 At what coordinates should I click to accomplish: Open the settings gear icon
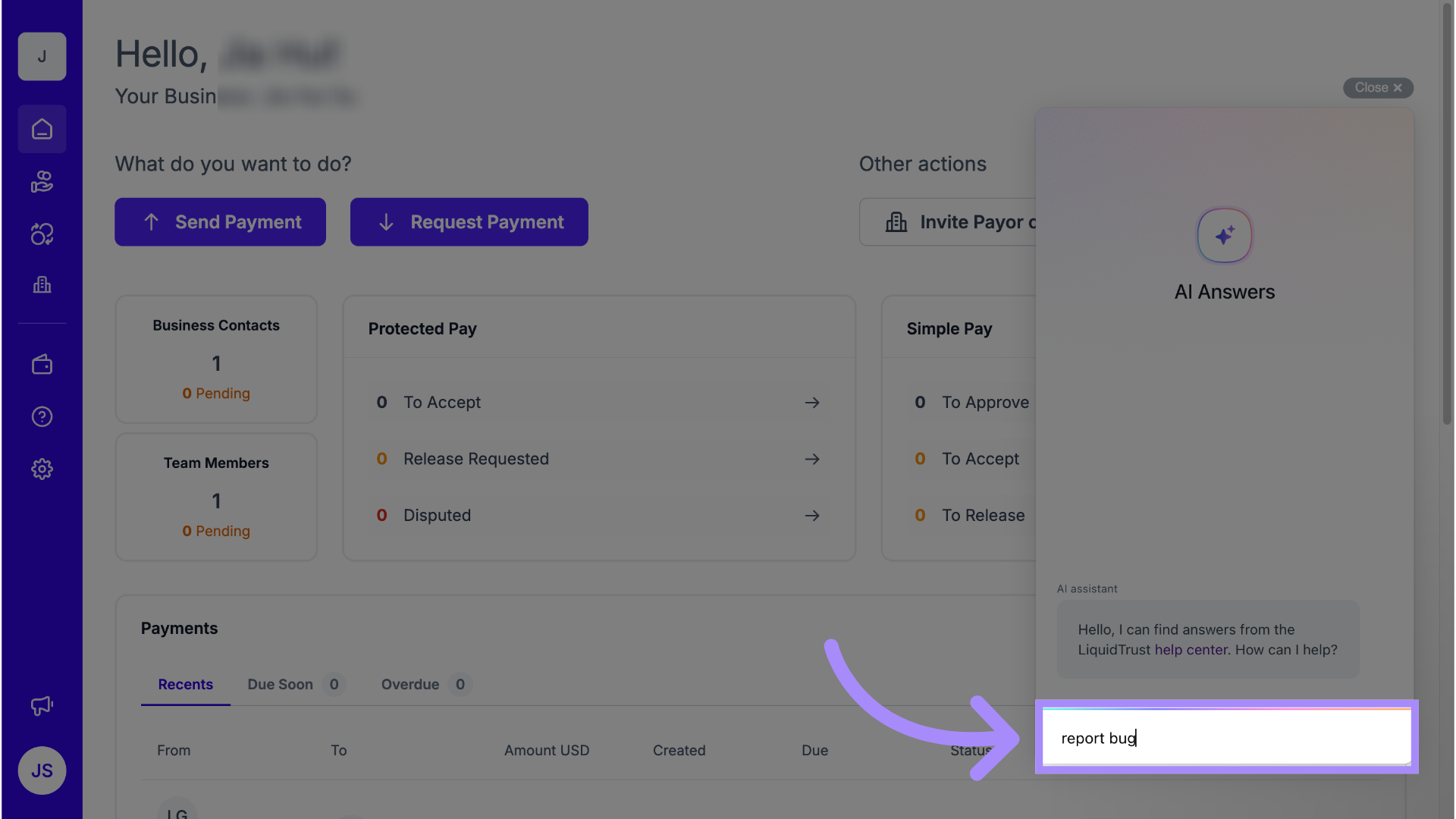click(42, 469)
